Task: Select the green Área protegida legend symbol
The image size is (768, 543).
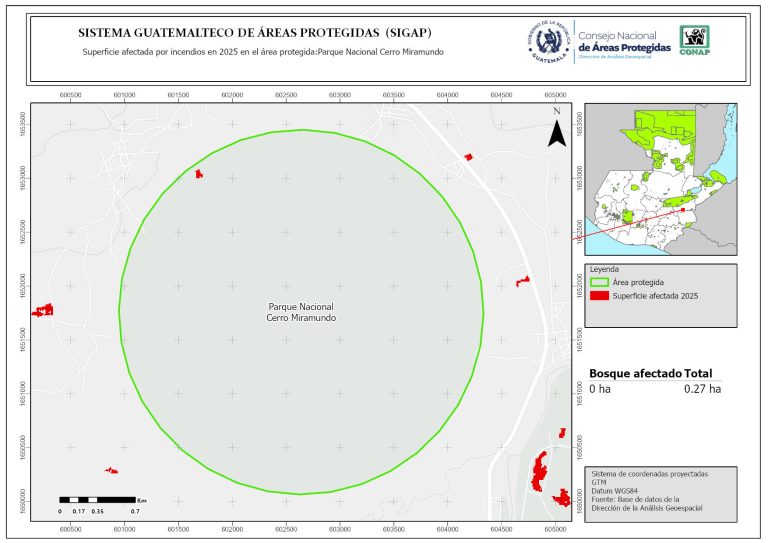Action: coord(599,283)
